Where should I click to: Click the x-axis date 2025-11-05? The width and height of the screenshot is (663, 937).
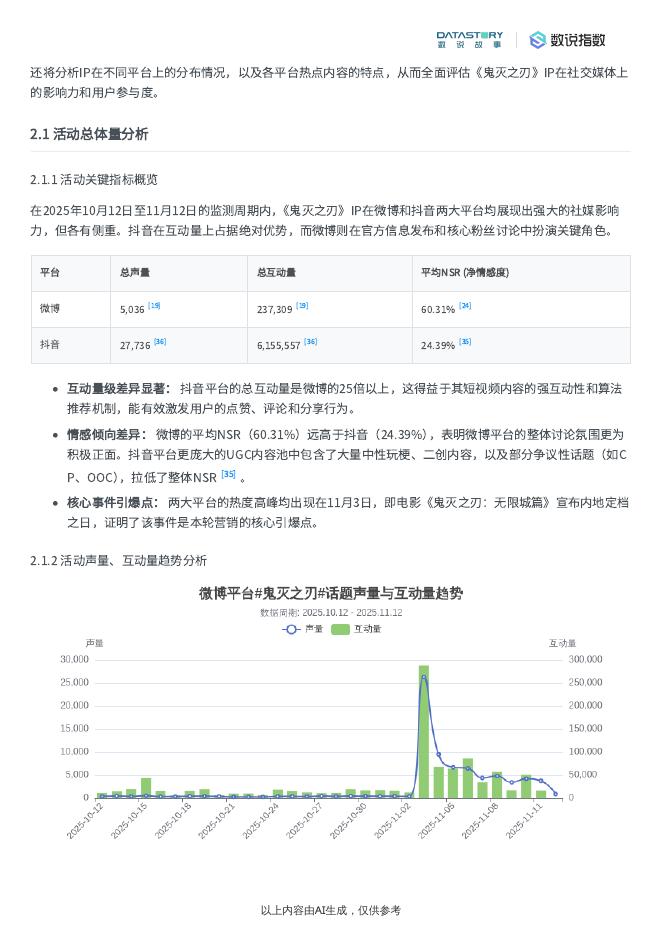pyautogui.click(x=436, y=820)
